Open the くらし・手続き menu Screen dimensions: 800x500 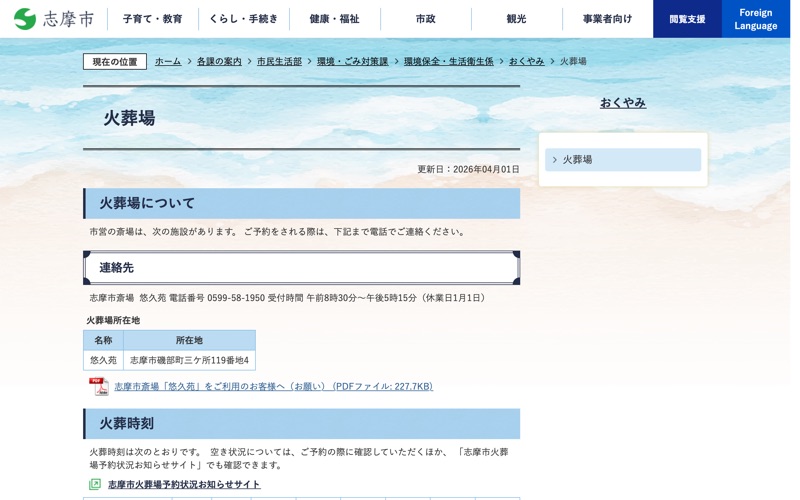click(244, 19)
